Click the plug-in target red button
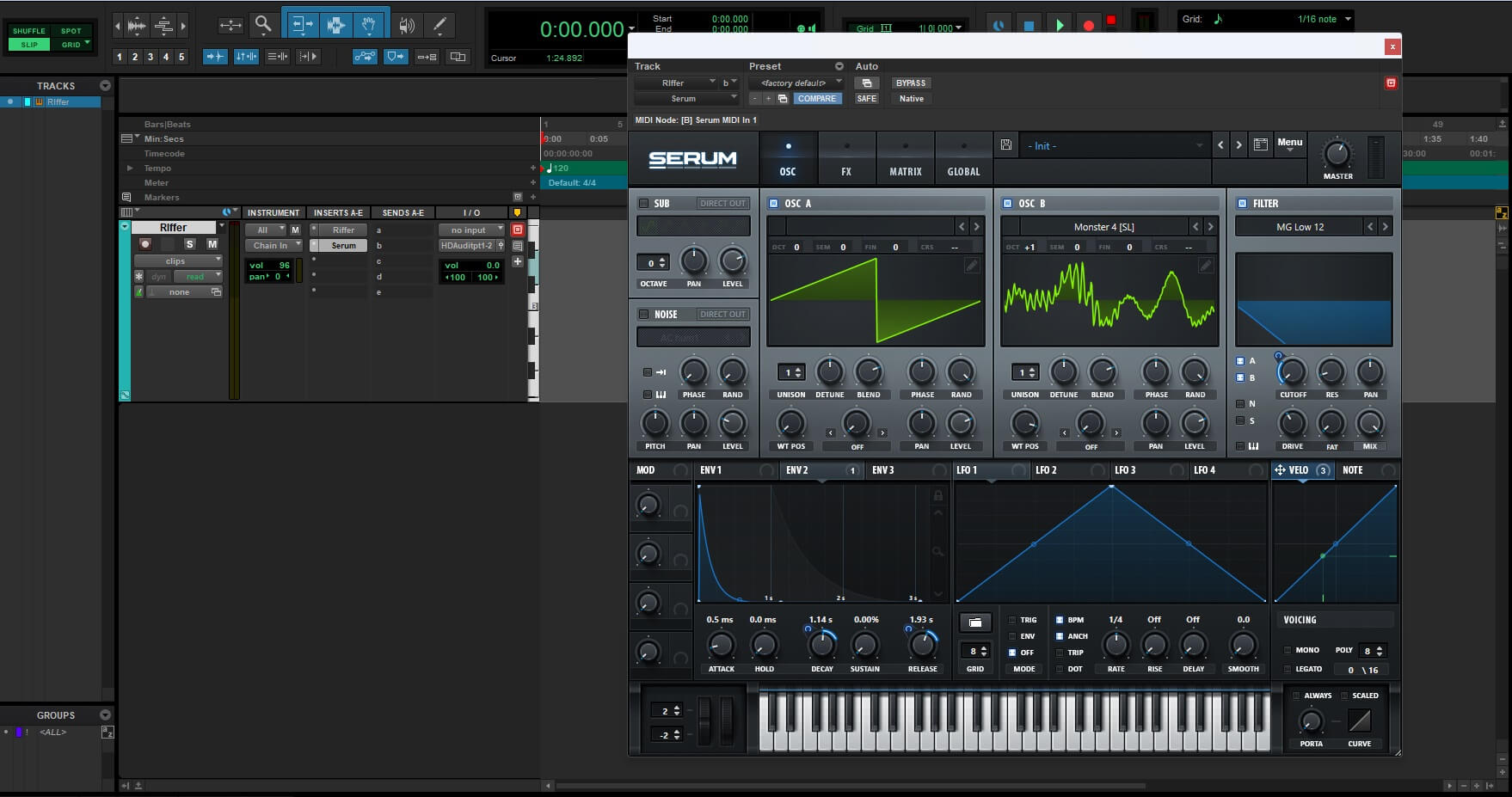Image resolution: width=1512 pixels, height=797 pixels. point(1391,83)
